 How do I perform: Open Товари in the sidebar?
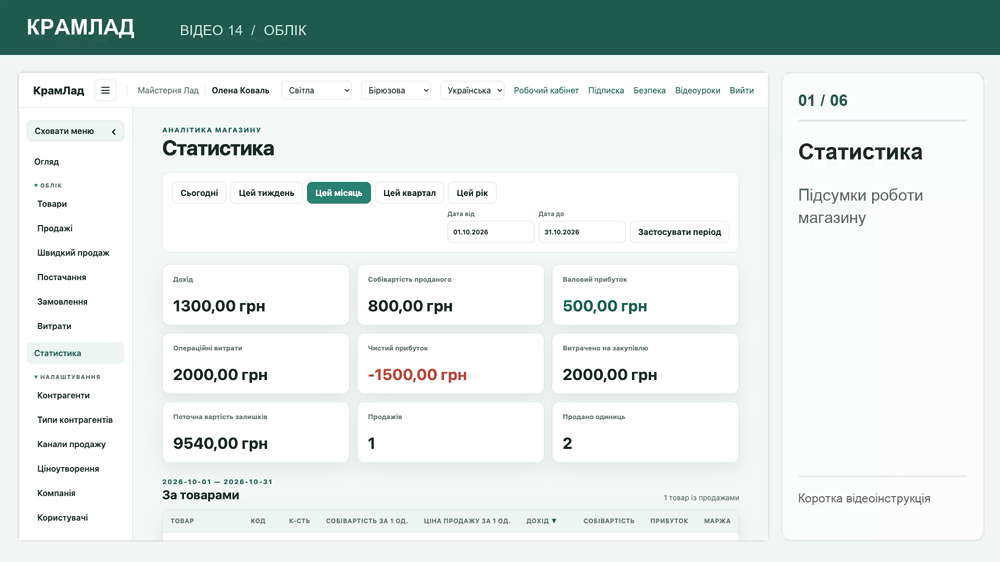coord(52,204)
